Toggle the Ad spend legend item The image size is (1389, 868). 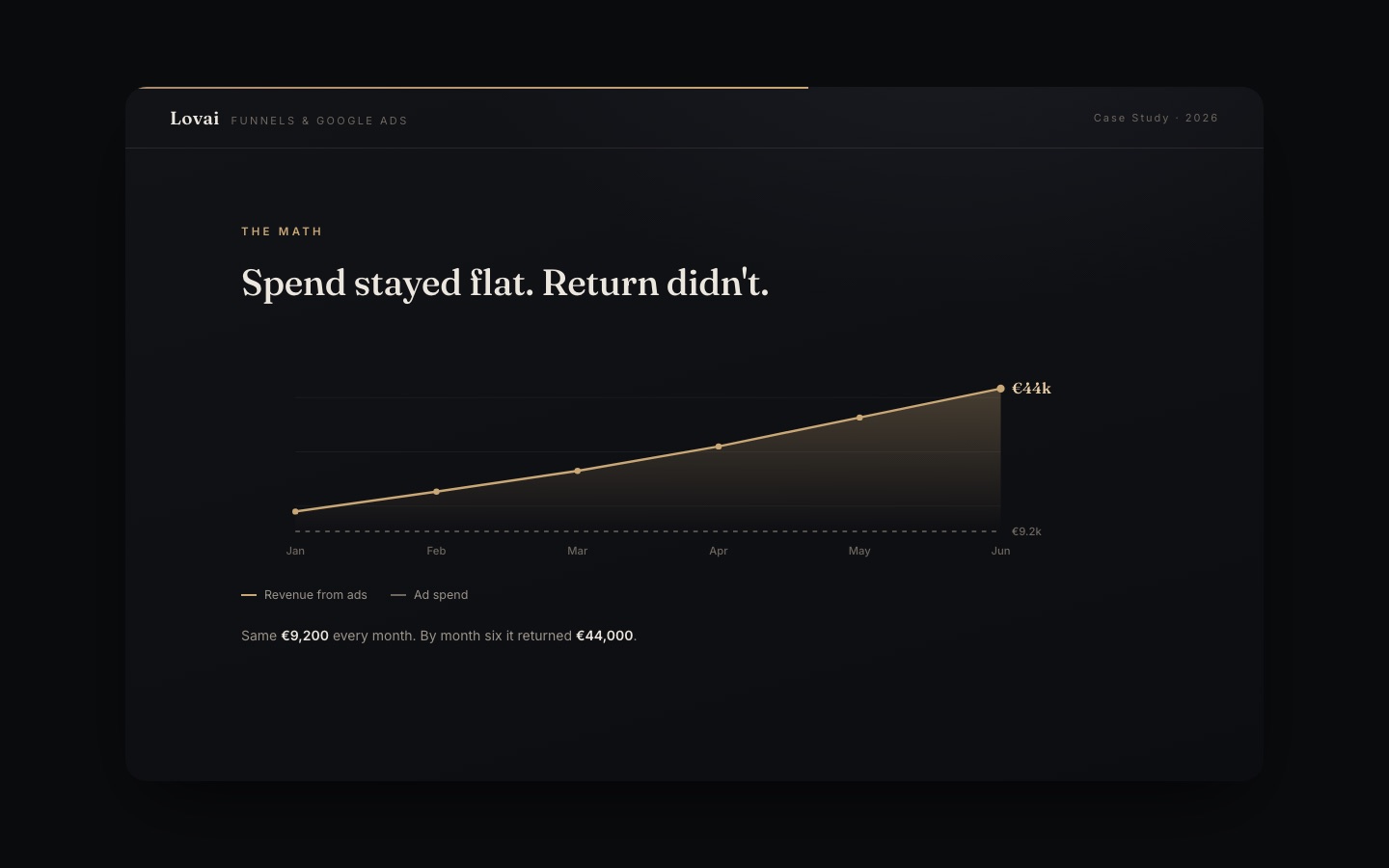point(429,595)
